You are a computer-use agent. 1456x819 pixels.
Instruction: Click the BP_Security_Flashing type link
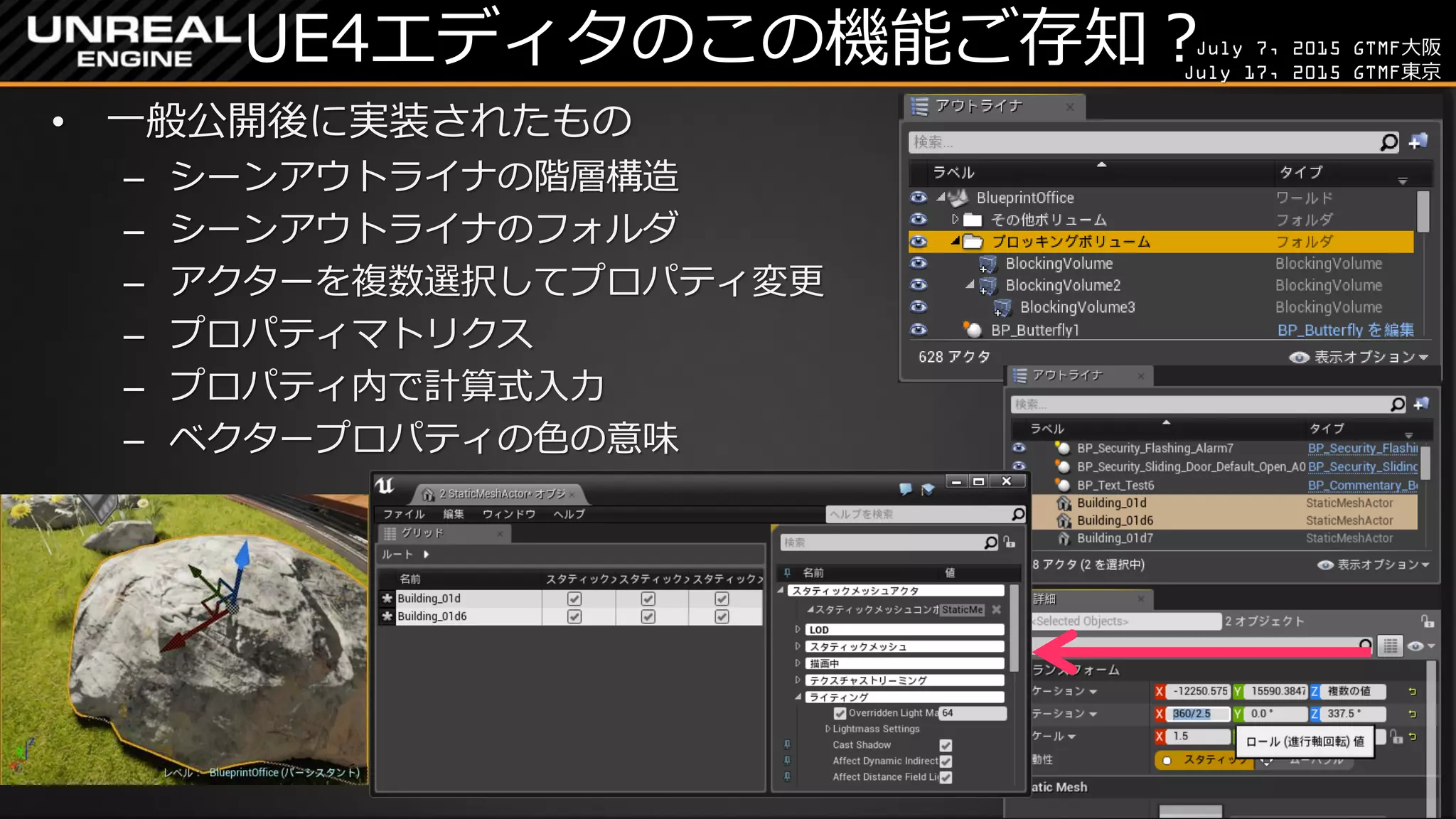[x=1362, y=448]
